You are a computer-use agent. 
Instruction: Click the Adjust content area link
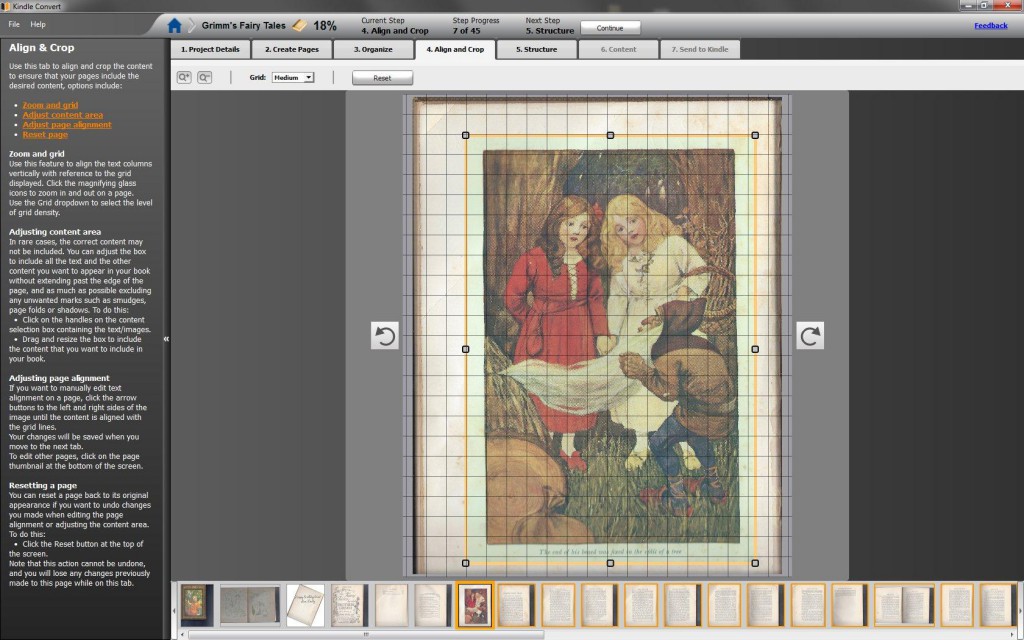click(x=62, y=115)
